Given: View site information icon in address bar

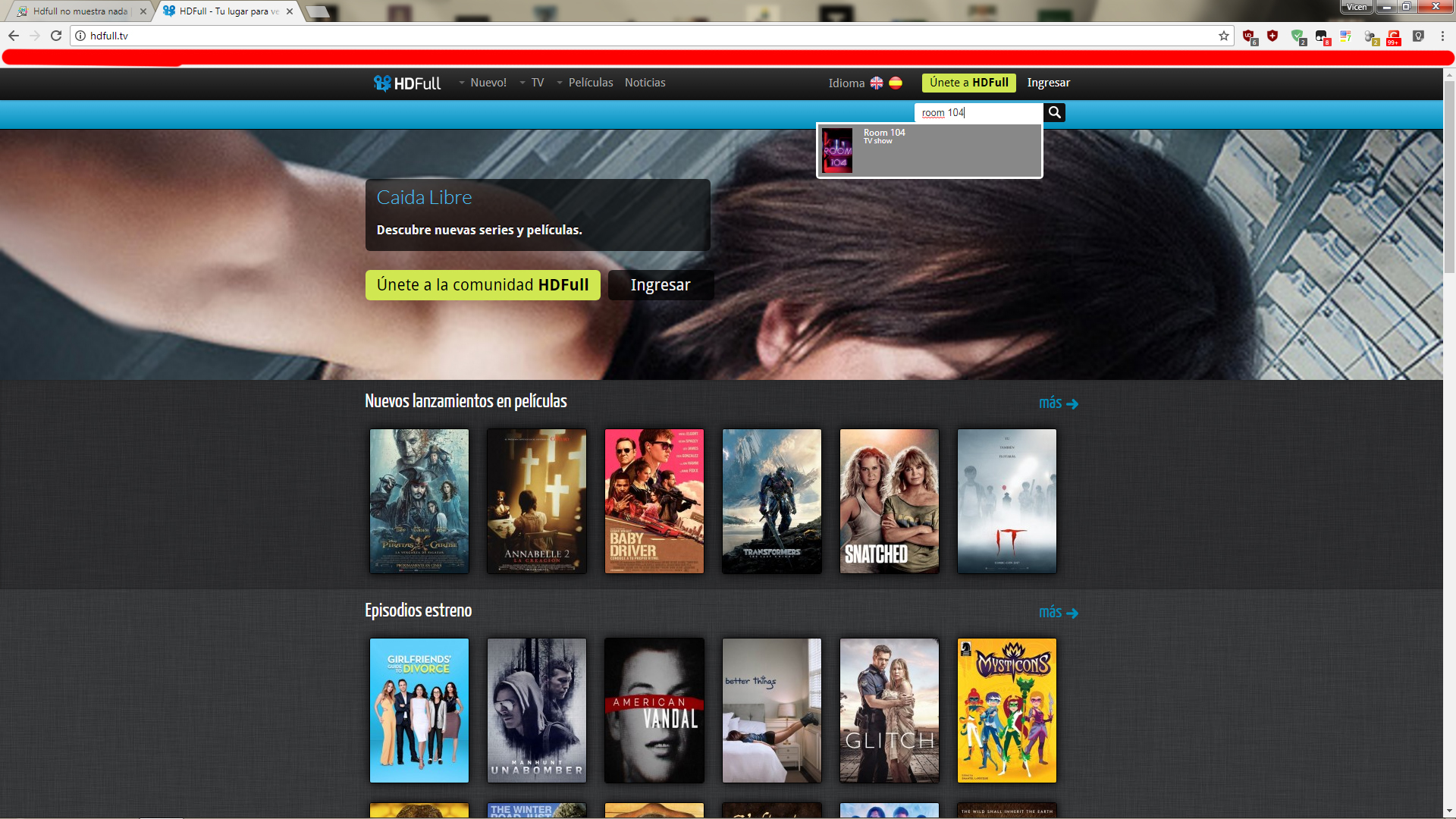Looking at the screenshot, I should coord(80,36).
